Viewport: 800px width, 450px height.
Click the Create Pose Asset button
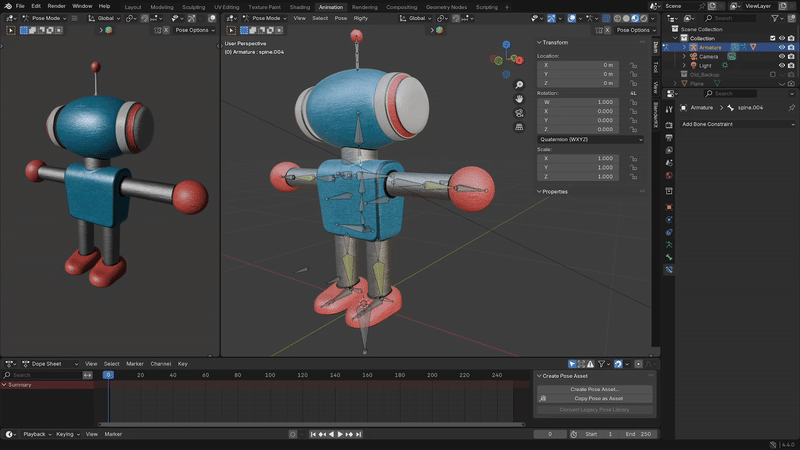click(594, 389)
